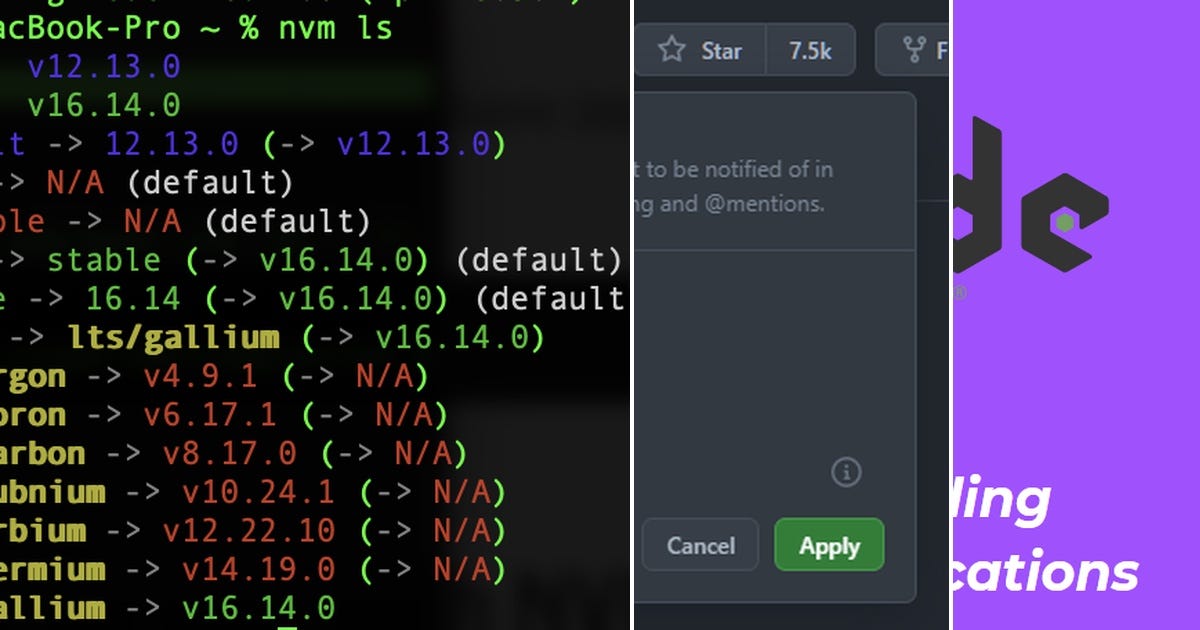Star the repository with the Star button
Screen dimensions: 1200x630
pyautogui.click(x=700, y=50)
